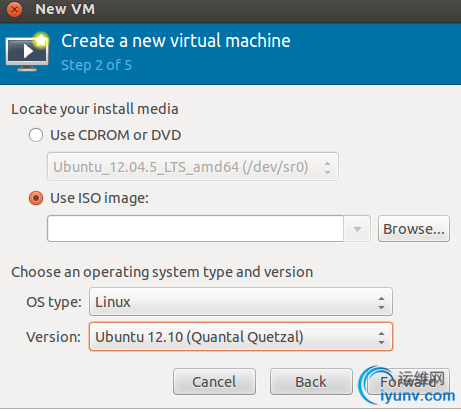Click the Browse... button
Image resolution: width=461 pixels, height=412 pixels.
click(x=414, y=229)
